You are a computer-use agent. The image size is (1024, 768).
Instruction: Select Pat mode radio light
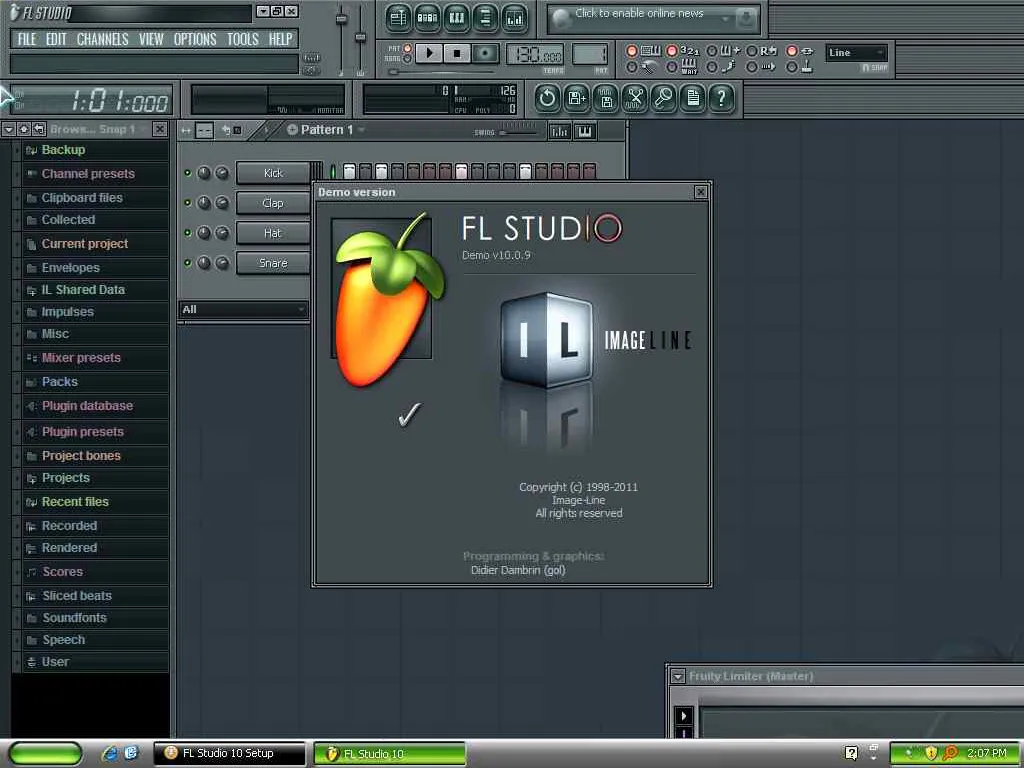tap(408, 48)
